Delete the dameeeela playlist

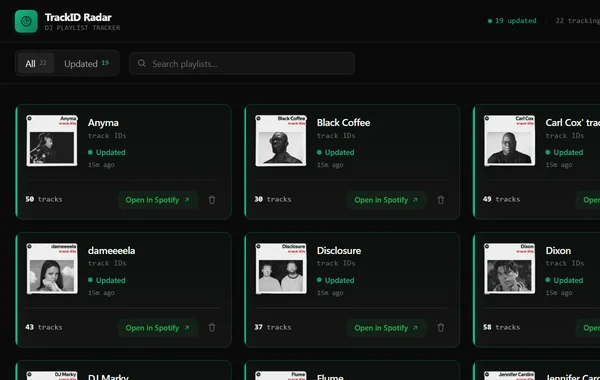[212, 328]
